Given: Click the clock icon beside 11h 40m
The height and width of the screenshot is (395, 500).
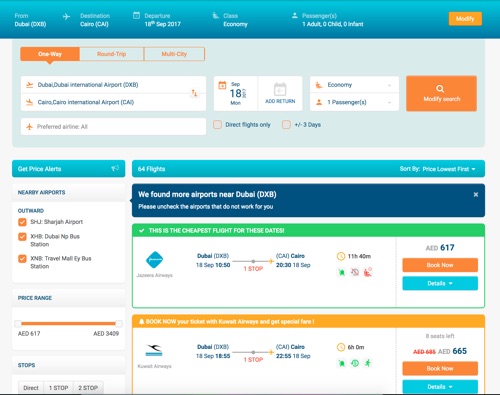Looking at the screenshot, I should [341, 256].
